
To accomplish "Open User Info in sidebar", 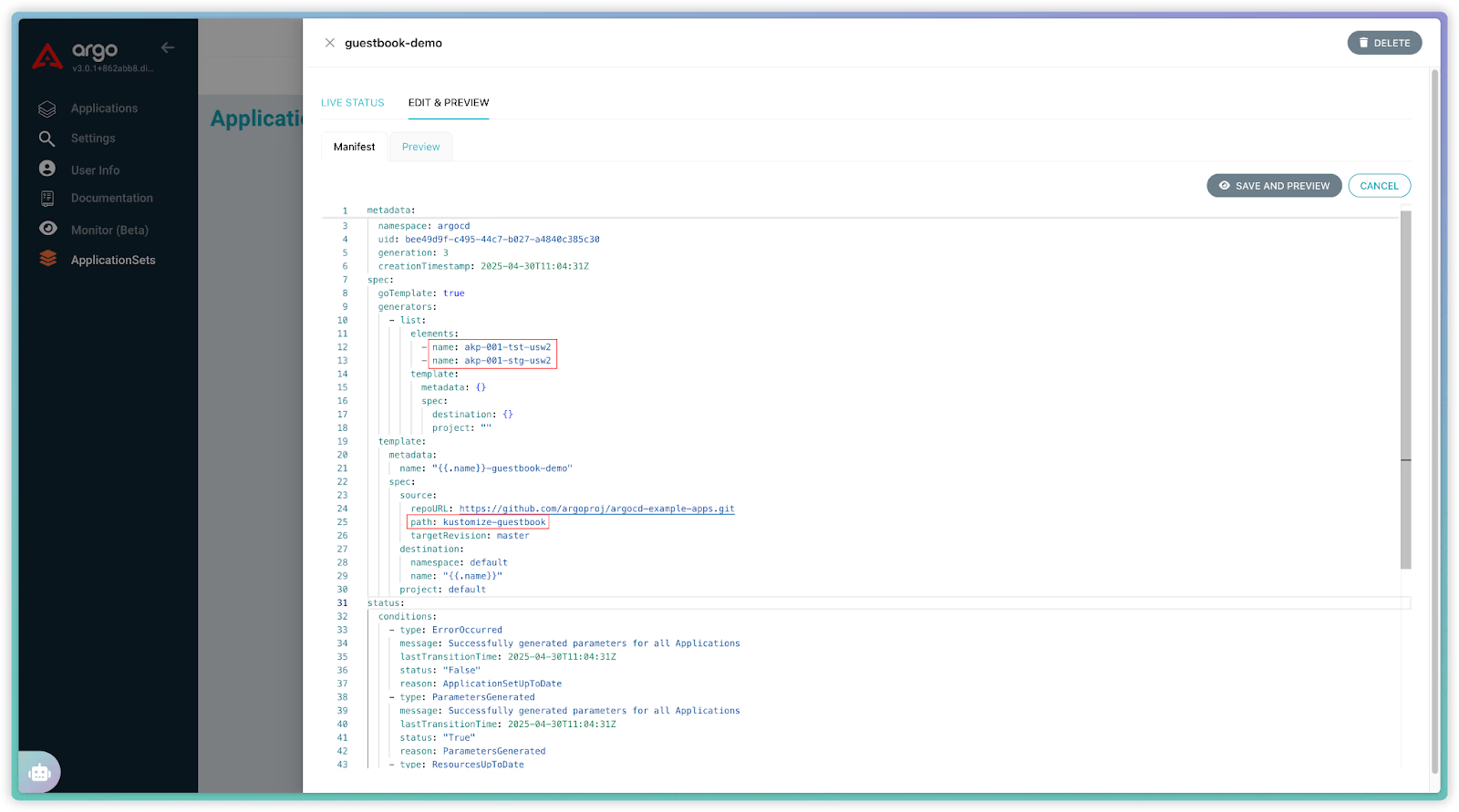I will pyautogui.click(x=95, y=170).
